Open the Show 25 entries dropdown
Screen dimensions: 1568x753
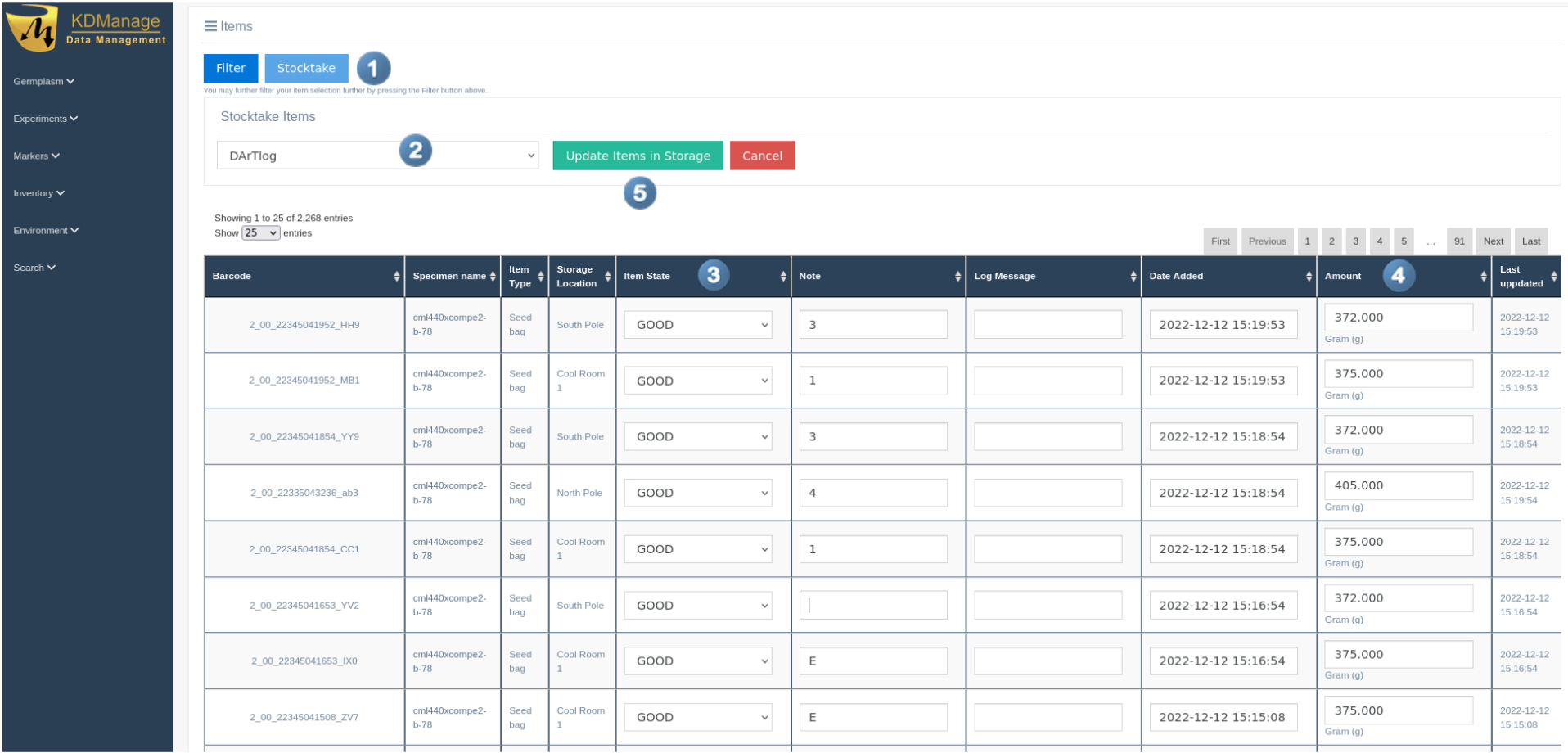[260, 233]
